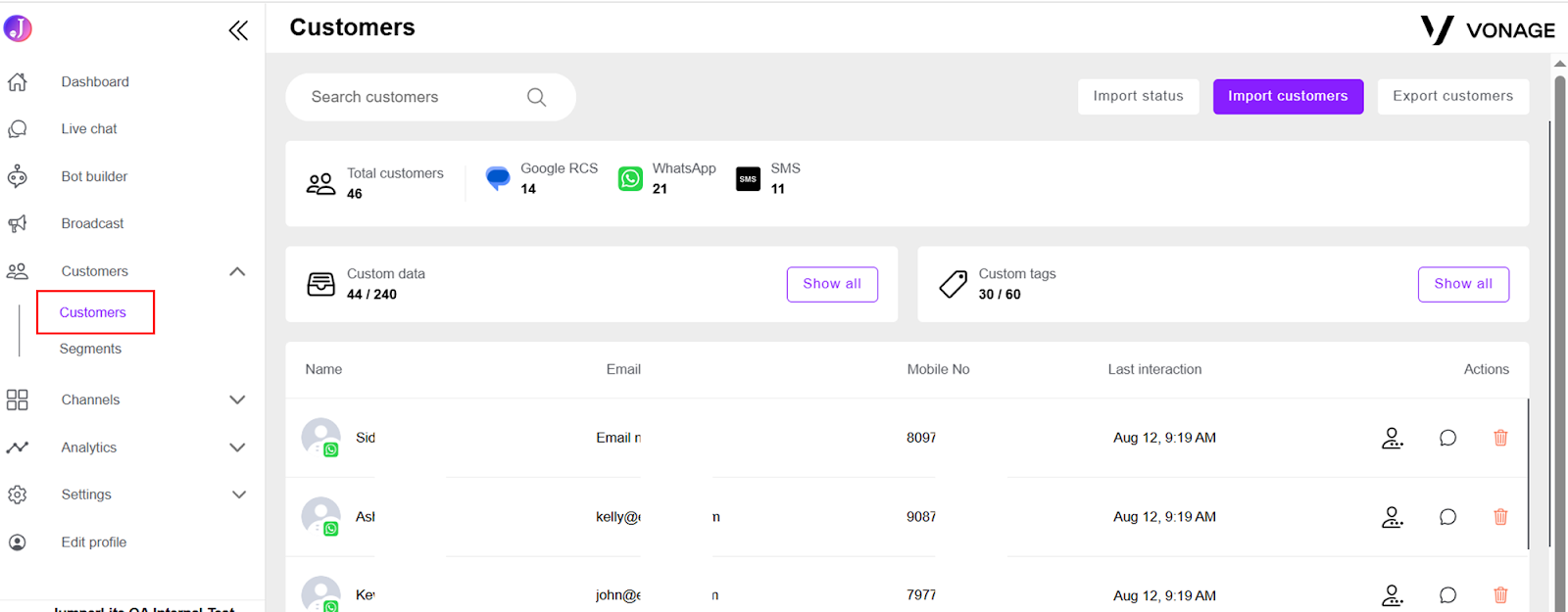Click the Channels grid icon
1568x612 pixels.
tap(18, 400)
